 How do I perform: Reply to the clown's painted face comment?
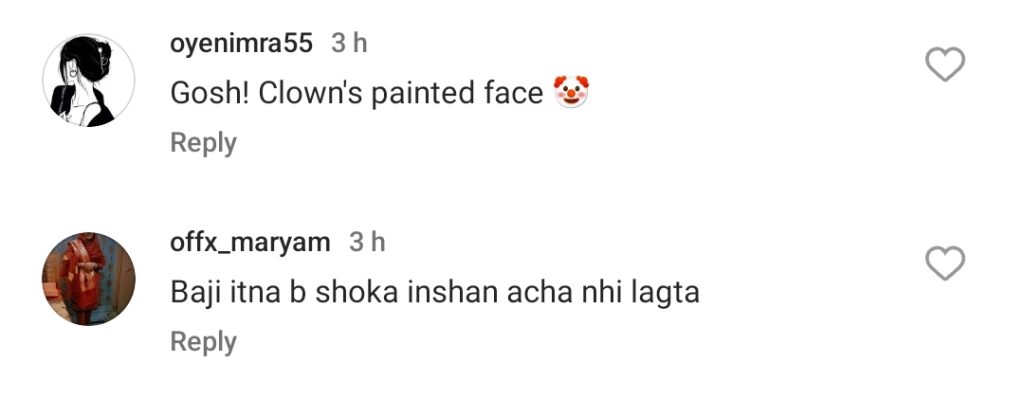[203, 143]
